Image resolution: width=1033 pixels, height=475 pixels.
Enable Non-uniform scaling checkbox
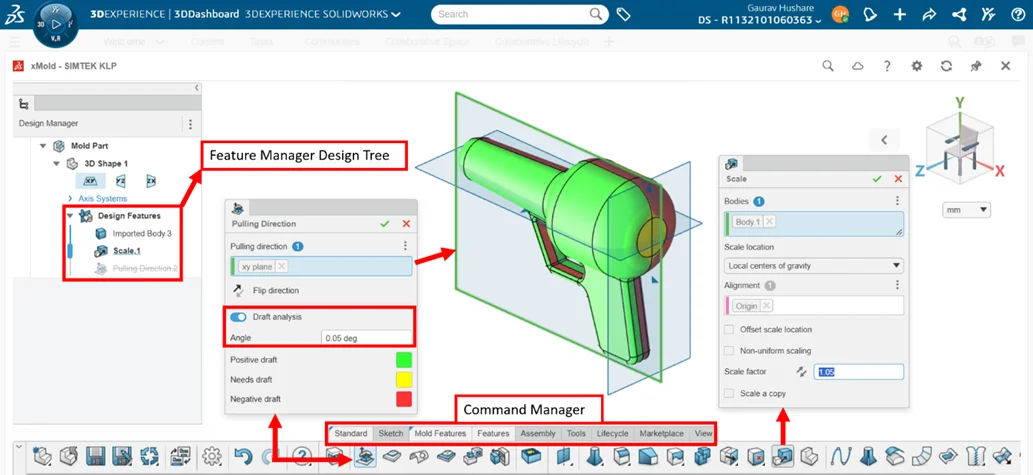[729, 350]
